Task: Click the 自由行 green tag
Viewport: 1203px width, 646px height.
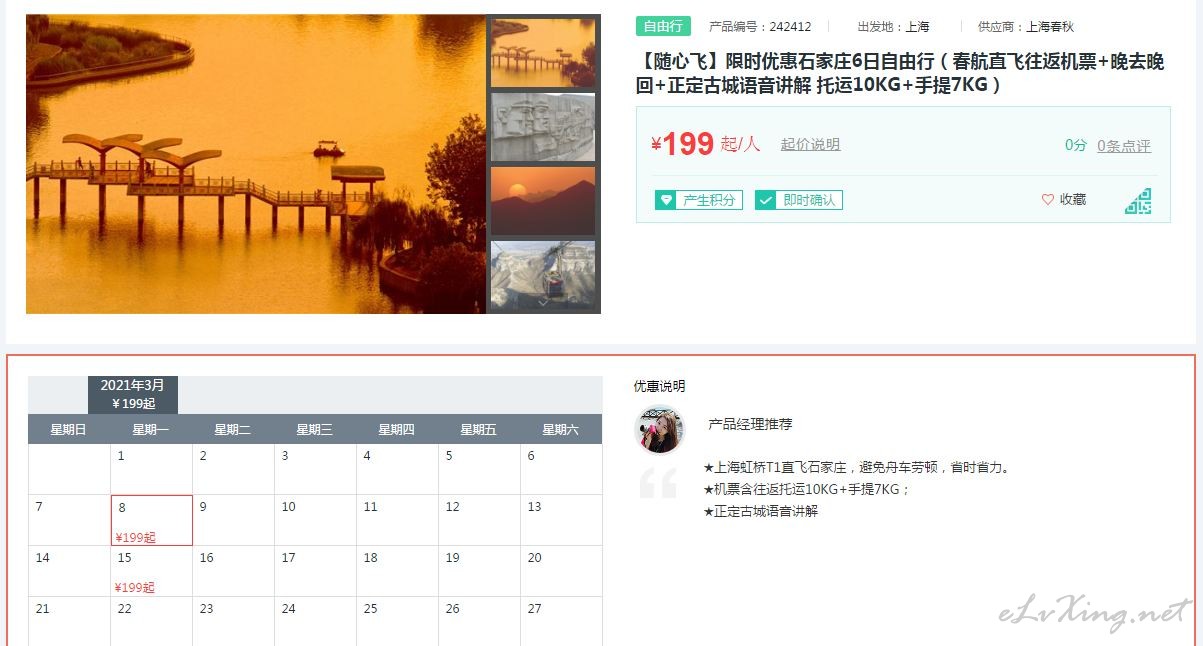Action: click(663, 27)
